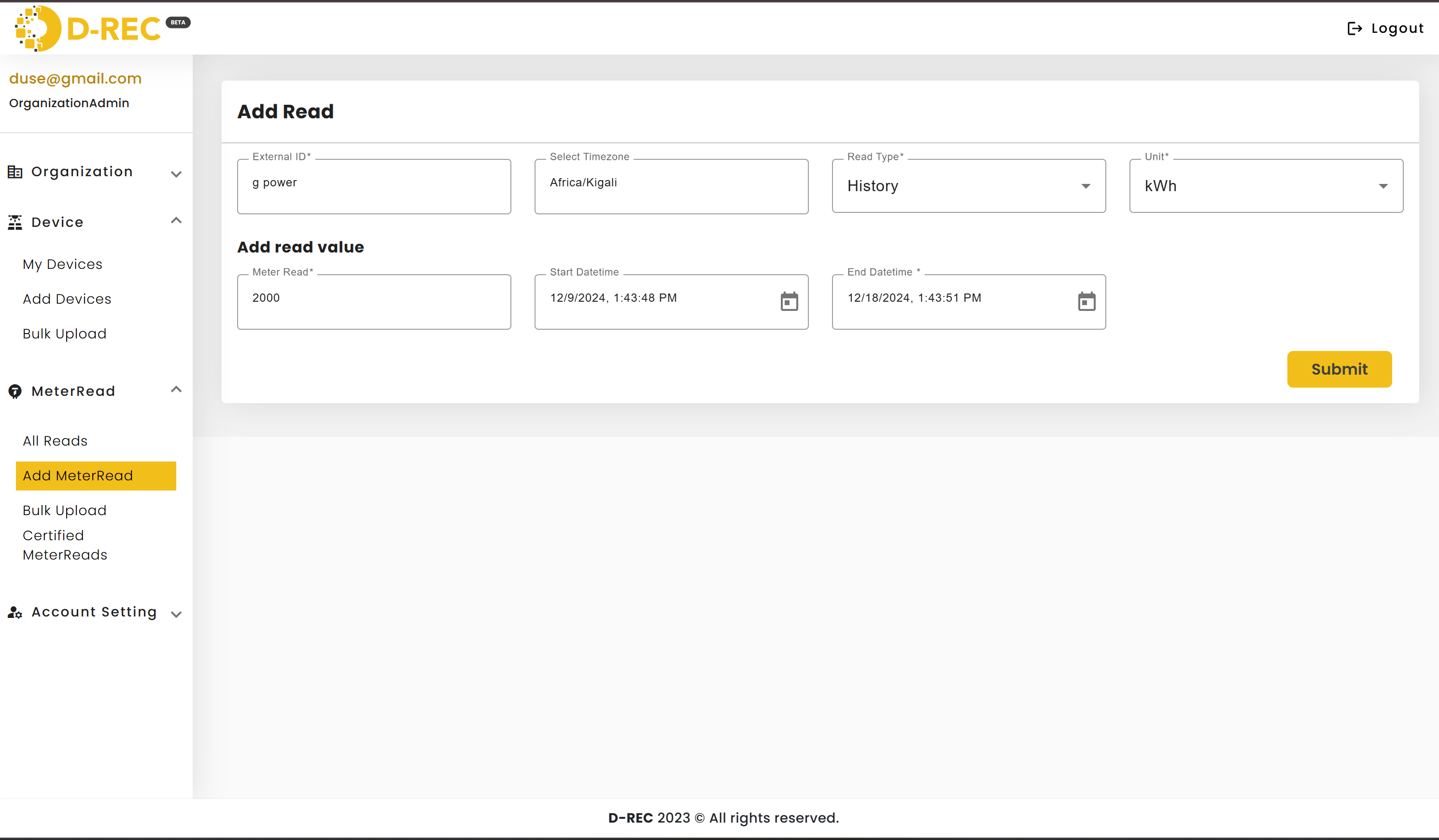Screen dimensions: 1439x840
Task: Expand the Account Setting chevron
Action: (176, 615)
